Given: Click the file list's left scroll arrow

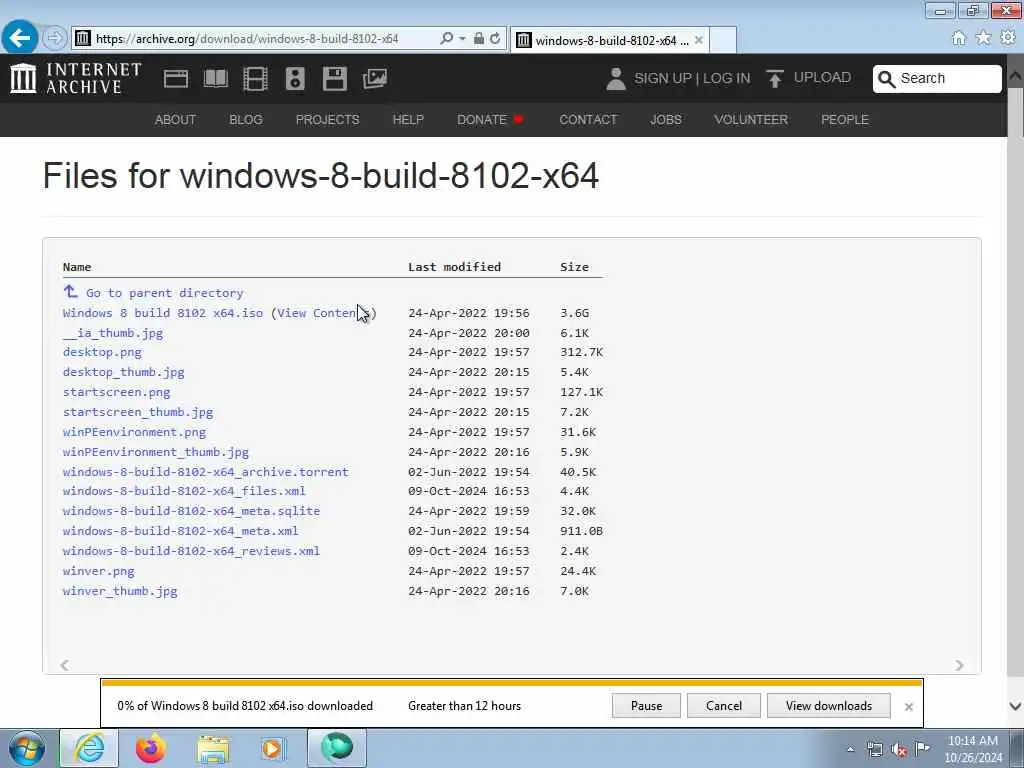Looking at the screenshot, I should [64, 665].
